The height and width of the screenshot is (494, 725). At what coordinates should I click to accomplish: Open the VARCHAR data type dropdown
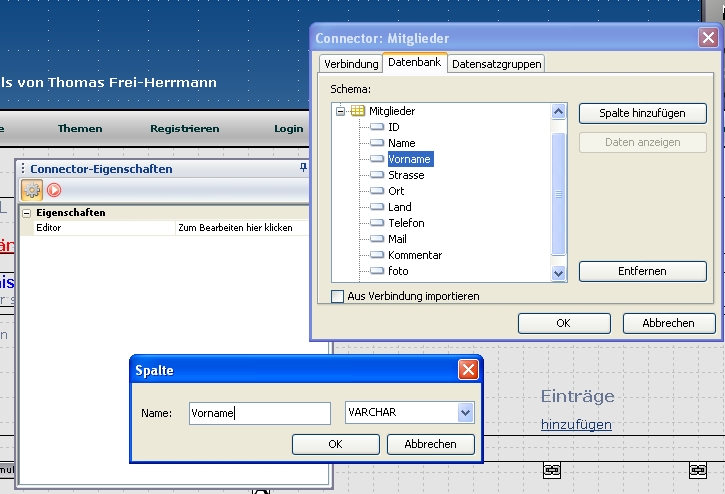pos(465,413)
